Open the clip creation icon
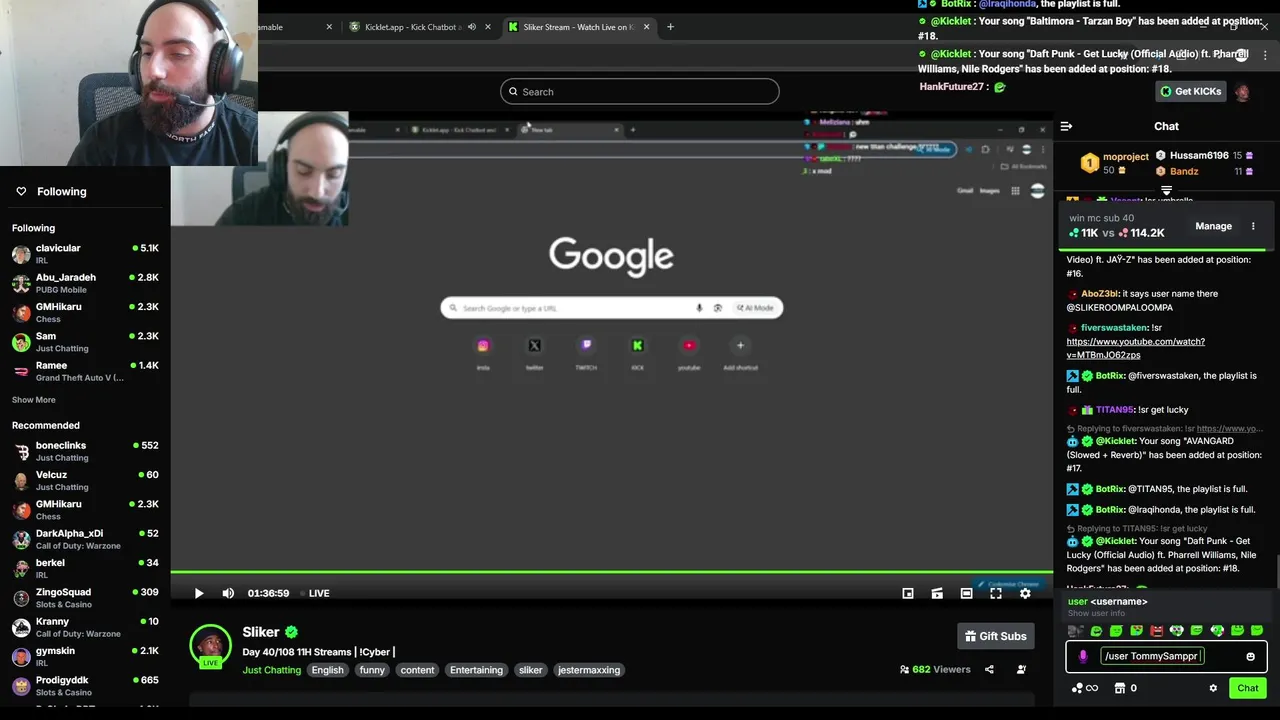Screen dimensions: 1280x720 point(937,593)
